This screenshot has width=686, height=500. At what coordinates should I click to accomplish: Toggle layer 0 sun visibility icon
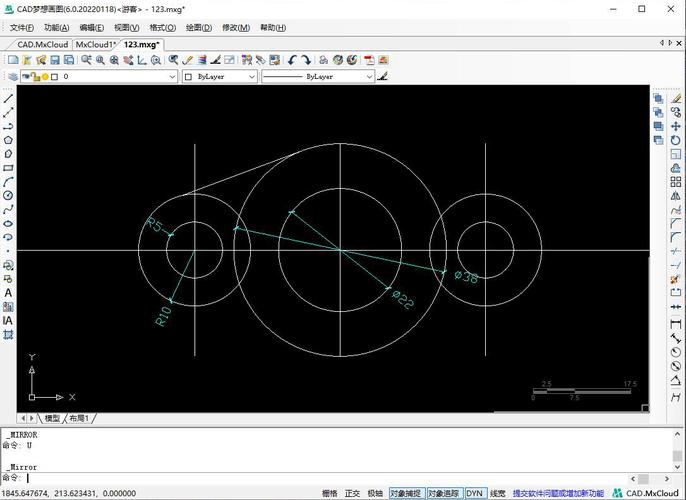[x=45, y=77]
